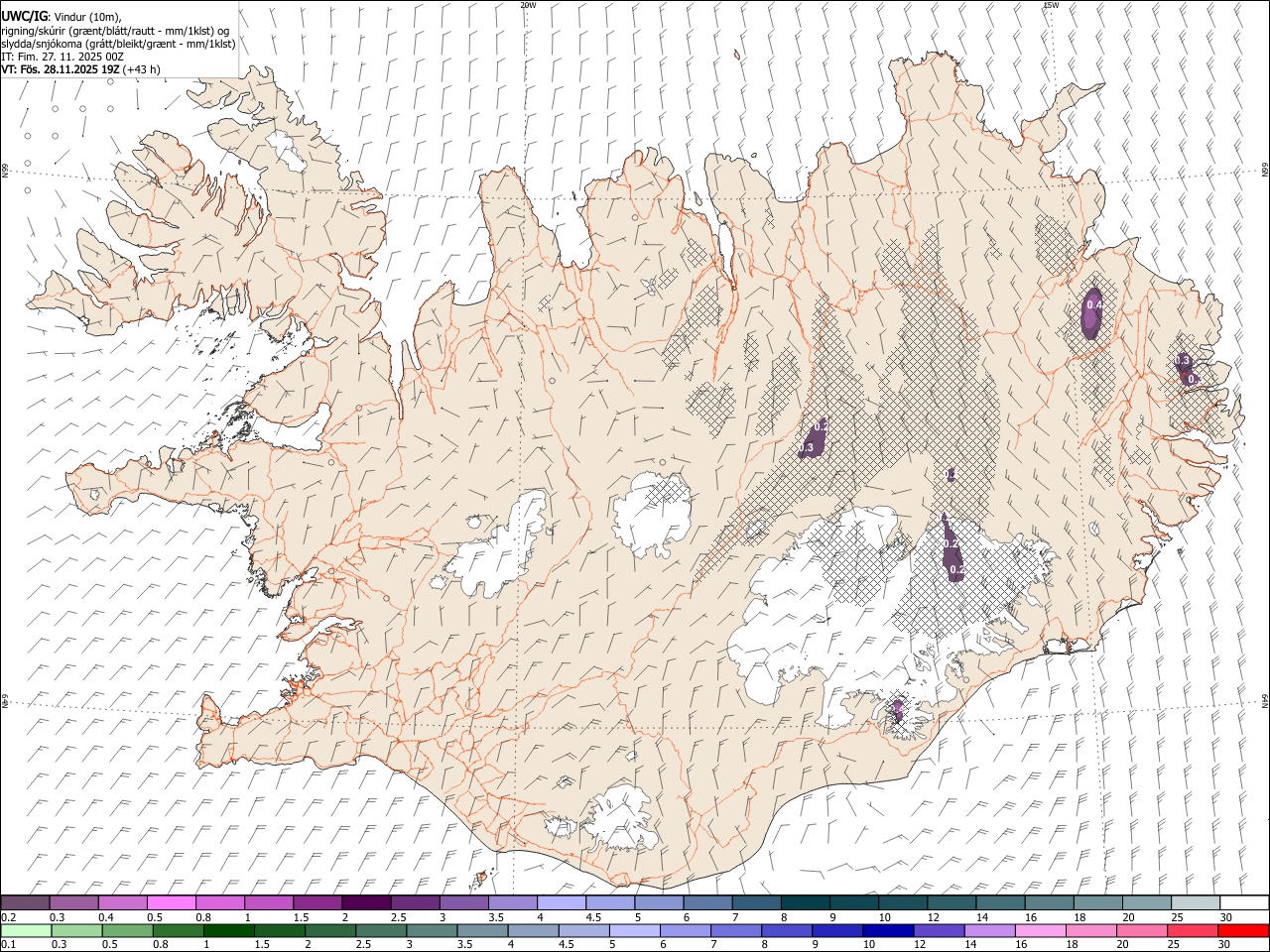
Task: Select the light pink rain swatch for 16–18
Action: click(1039, 931)
